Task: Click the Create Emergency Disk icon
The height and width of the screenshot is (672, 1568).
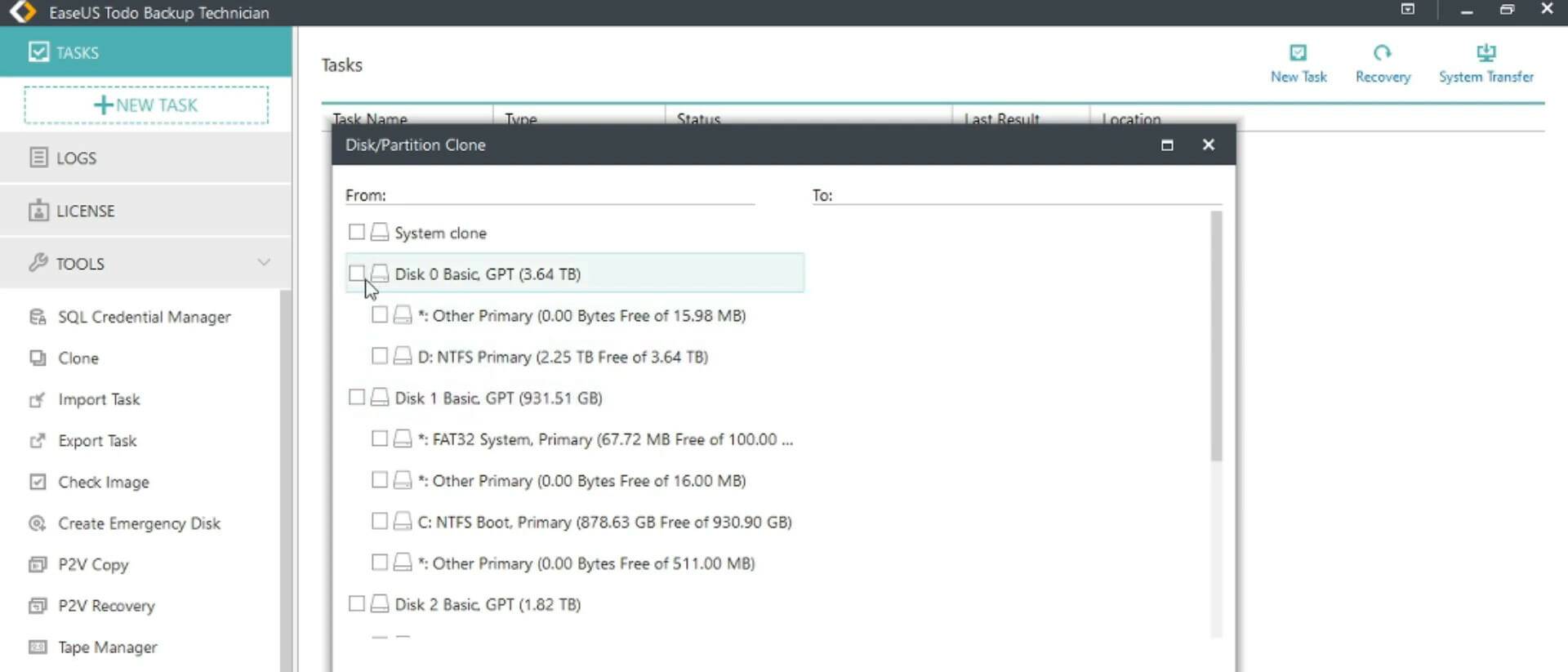Action: [38, 523]
